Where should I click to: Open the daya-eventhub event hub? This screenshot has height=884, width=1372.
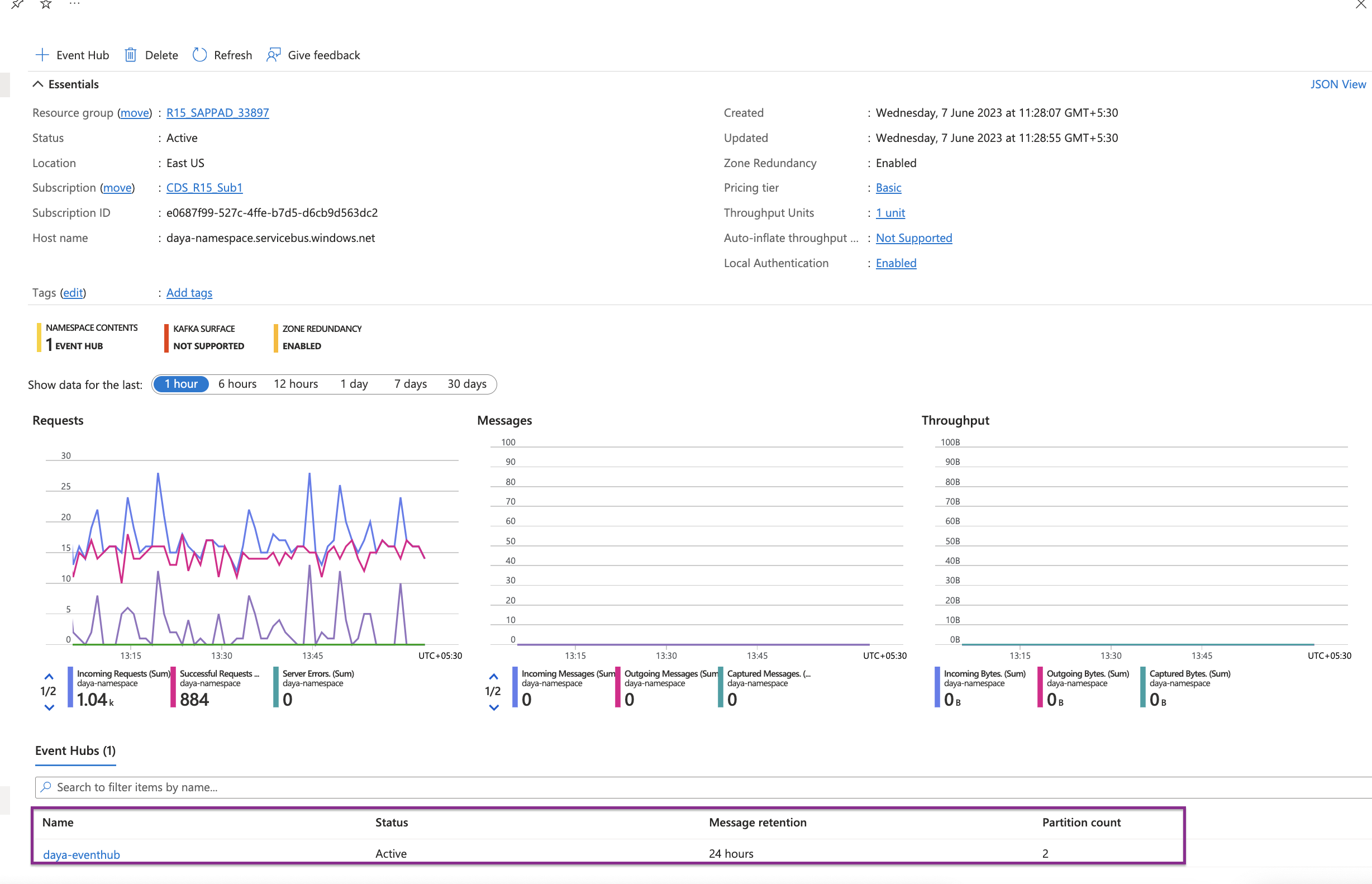(82, 854)
